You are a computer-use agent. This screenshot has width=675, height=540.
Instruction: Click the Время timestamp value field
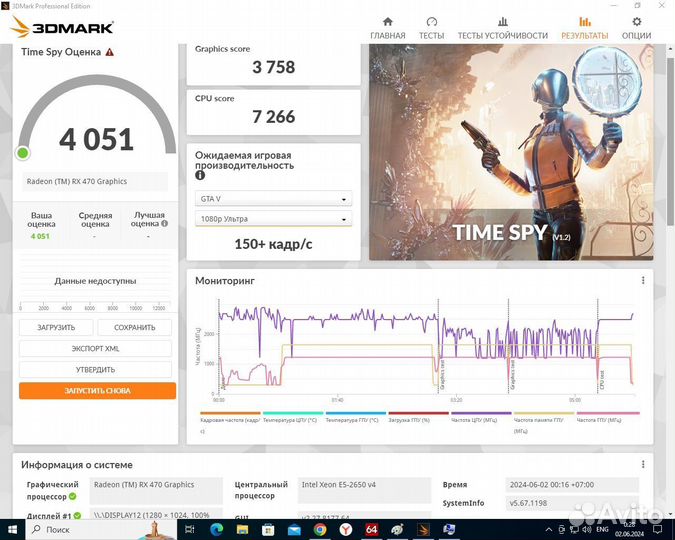coord(572,484)
